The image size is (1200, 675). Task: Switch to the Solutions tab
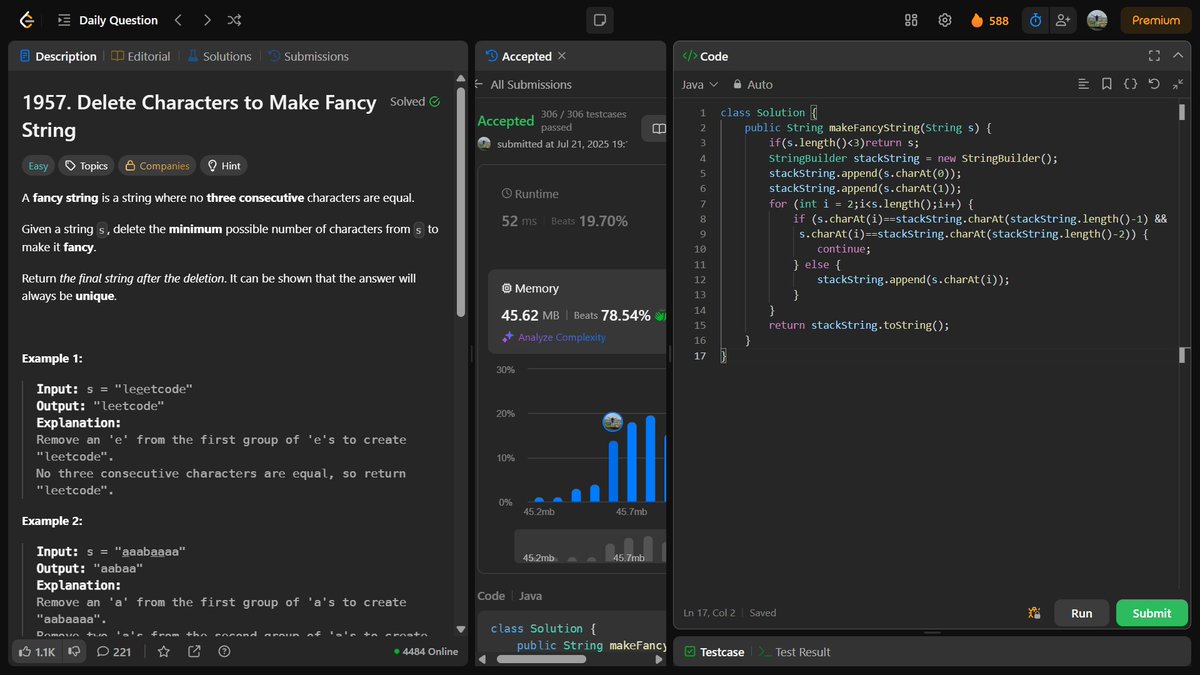[x=219, y=56]
